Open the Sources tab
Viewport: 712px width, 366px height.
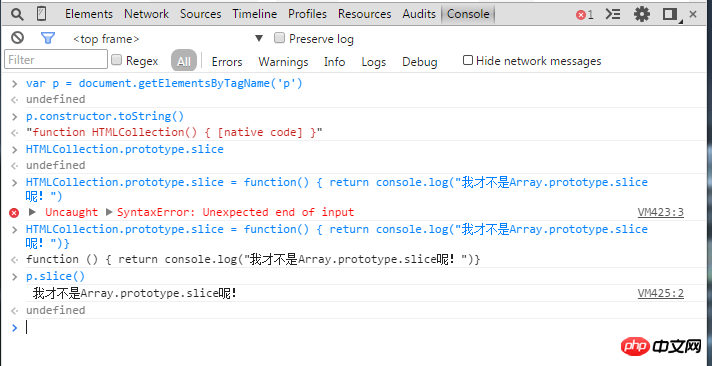(201, 14)
